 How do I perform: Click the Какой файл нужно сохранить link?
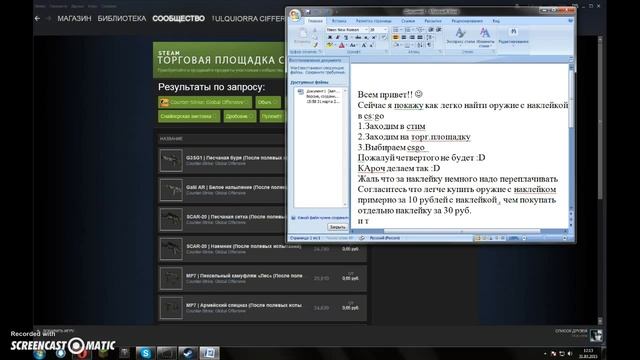click(x=322, y=218)
